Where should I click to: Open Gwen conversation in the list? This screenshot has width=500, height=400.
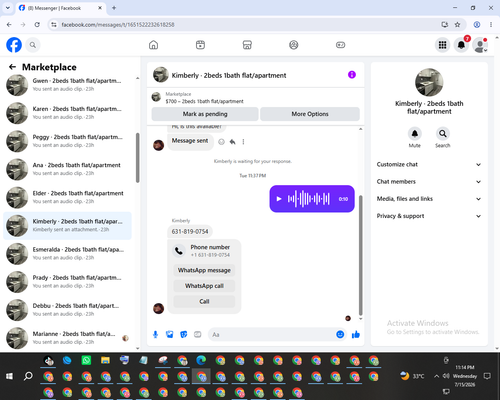click(x=67, y=85)
